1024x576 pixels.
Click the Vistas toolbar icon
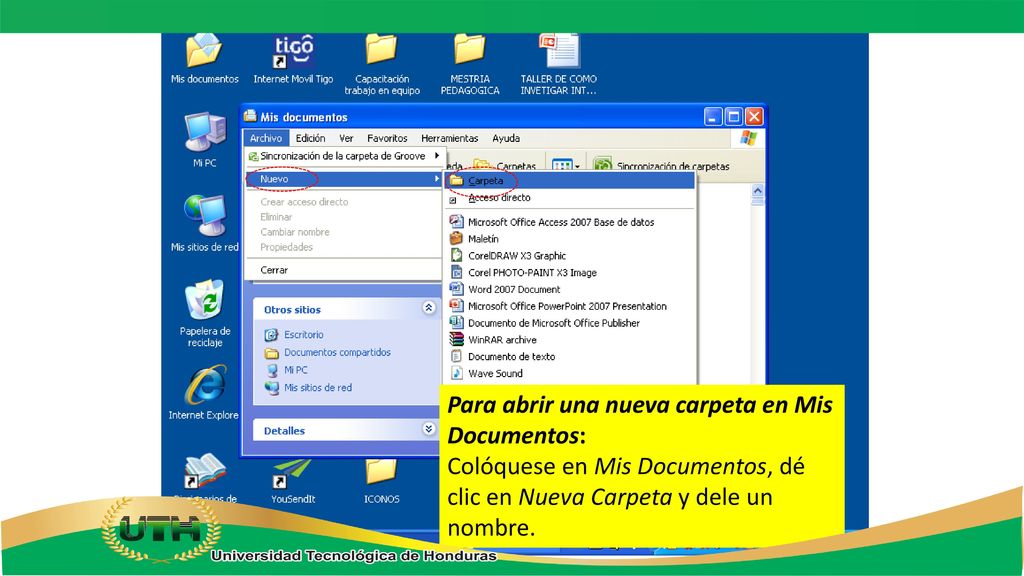(562, 166)
